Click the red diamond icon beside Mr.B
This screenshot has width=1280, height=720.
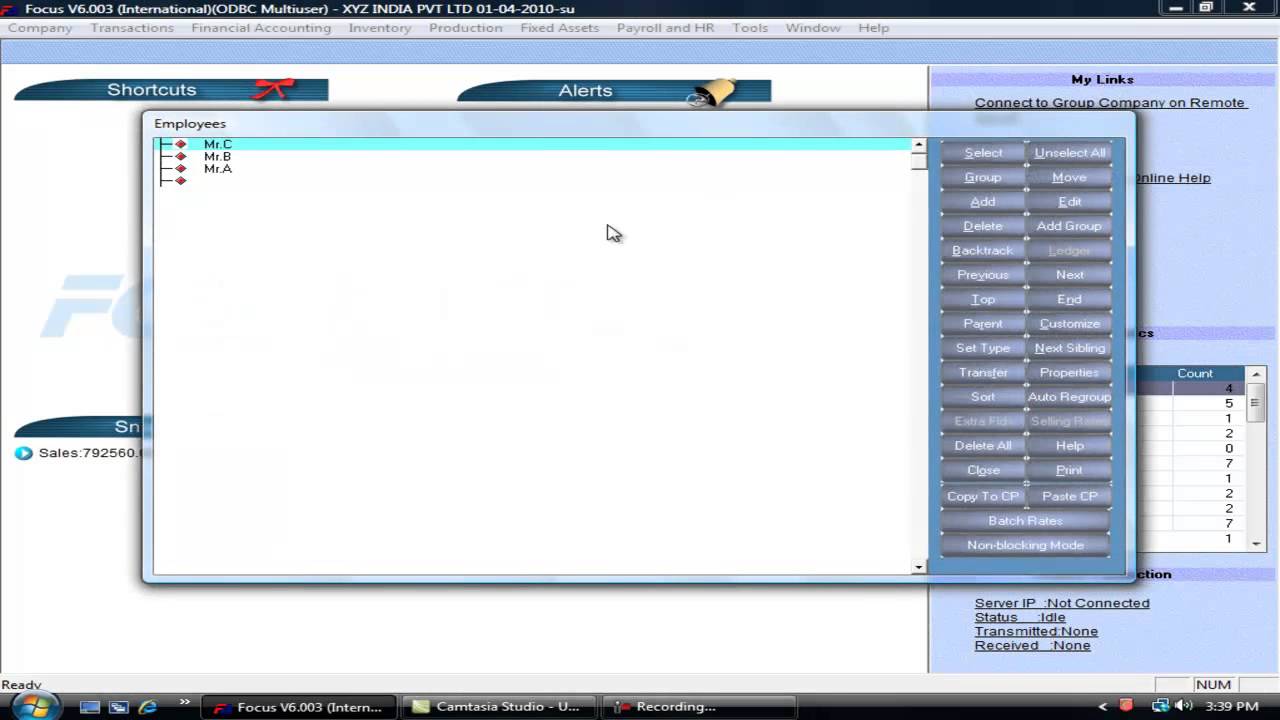pos(181,157)
